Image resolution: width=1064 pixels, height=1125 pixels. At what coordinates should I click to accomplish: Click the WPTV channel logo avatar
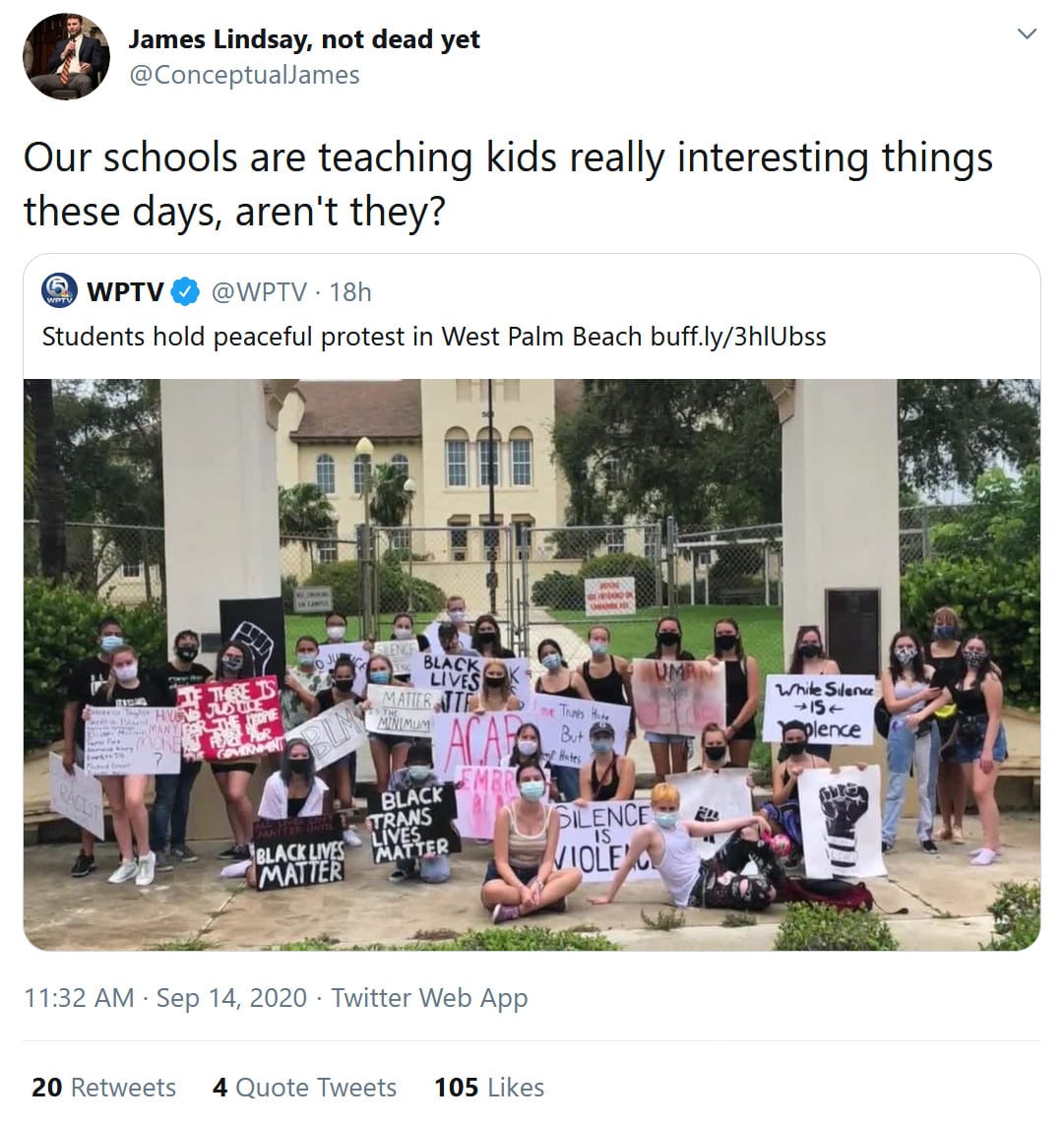(60, 291)
